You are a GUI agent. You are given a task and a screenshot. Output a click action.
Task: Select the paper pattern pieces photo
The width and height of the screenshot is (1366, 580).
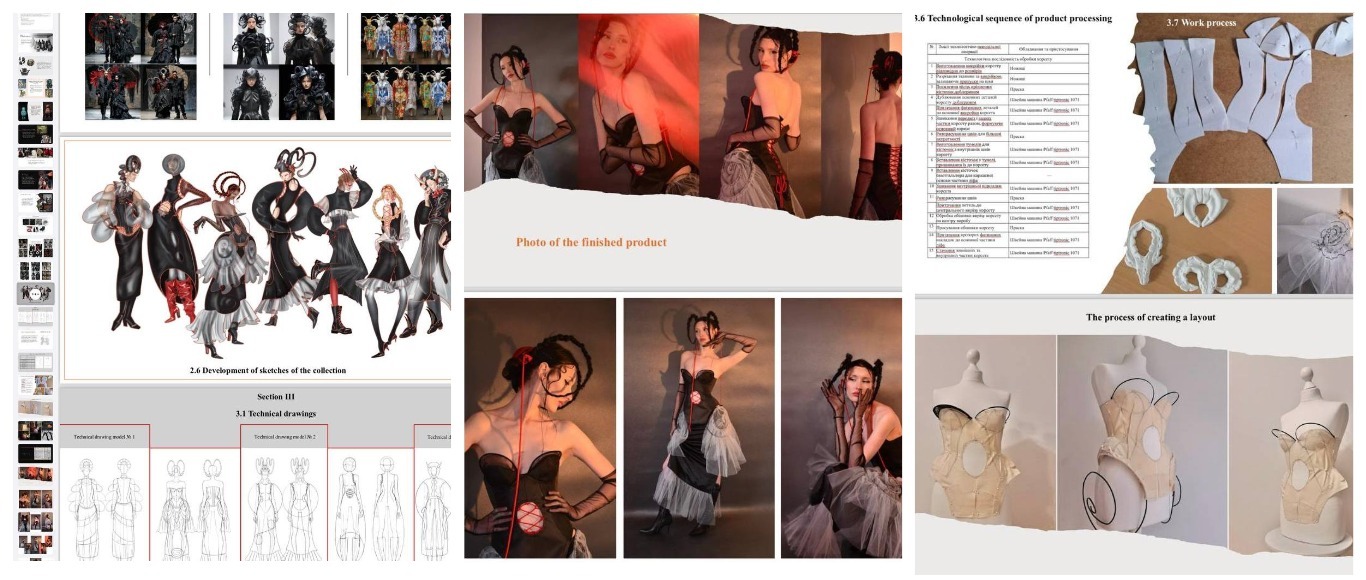(x=1243, y=96)
